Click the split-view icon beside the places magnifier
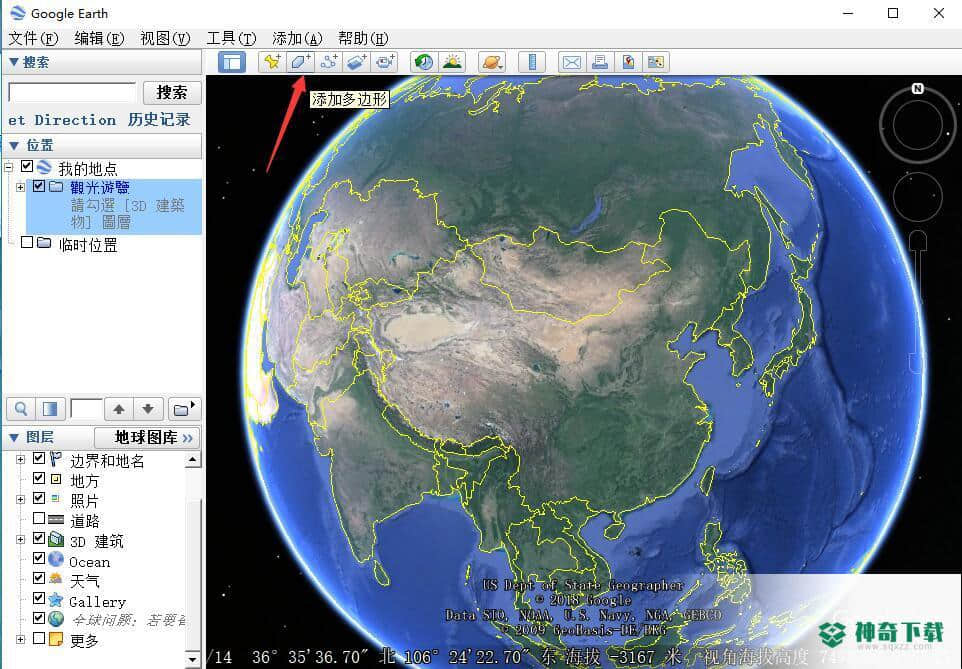This screenshot has height=669, width=962. (x=50, y=409)
